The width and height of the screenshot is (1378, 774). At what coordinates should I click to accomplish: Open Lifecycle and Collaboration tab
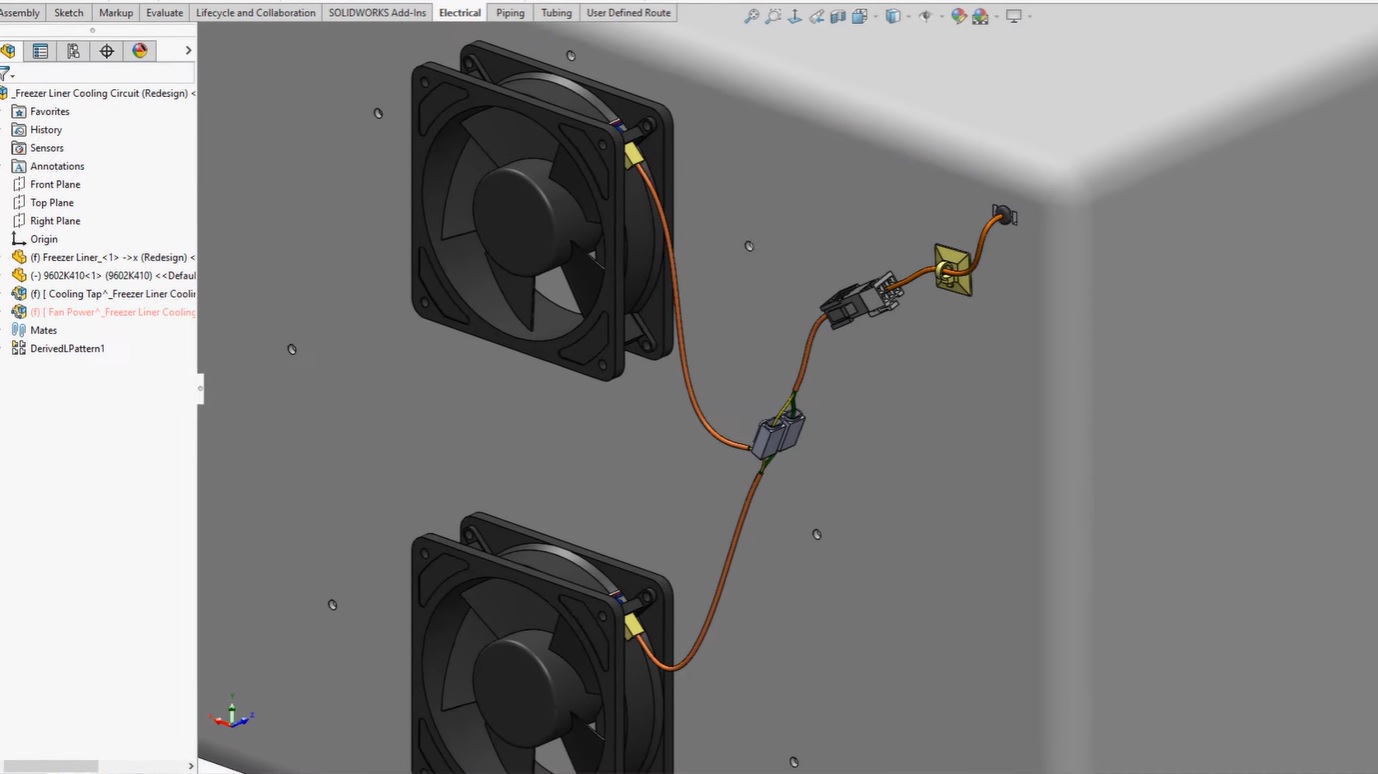click(256, 13)
